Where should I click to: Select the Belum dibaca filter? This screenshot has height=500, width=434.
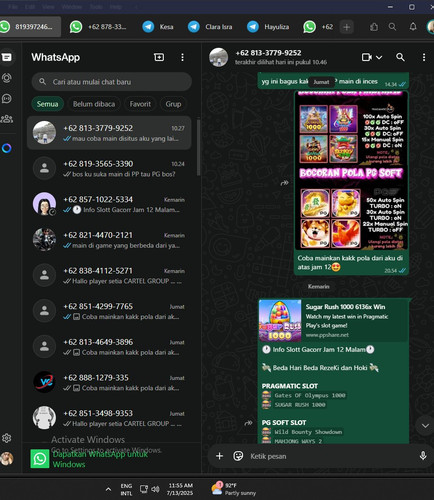[x=94, y=104]
